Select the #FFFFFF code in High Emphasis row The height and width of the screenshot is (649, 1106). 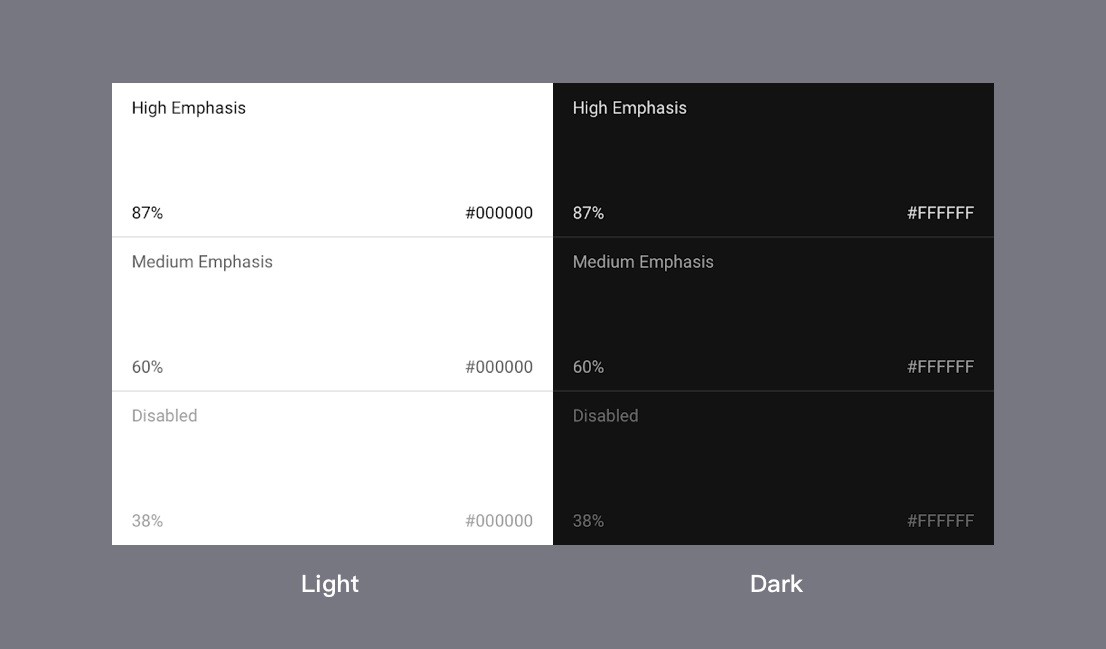coord(940,213)
